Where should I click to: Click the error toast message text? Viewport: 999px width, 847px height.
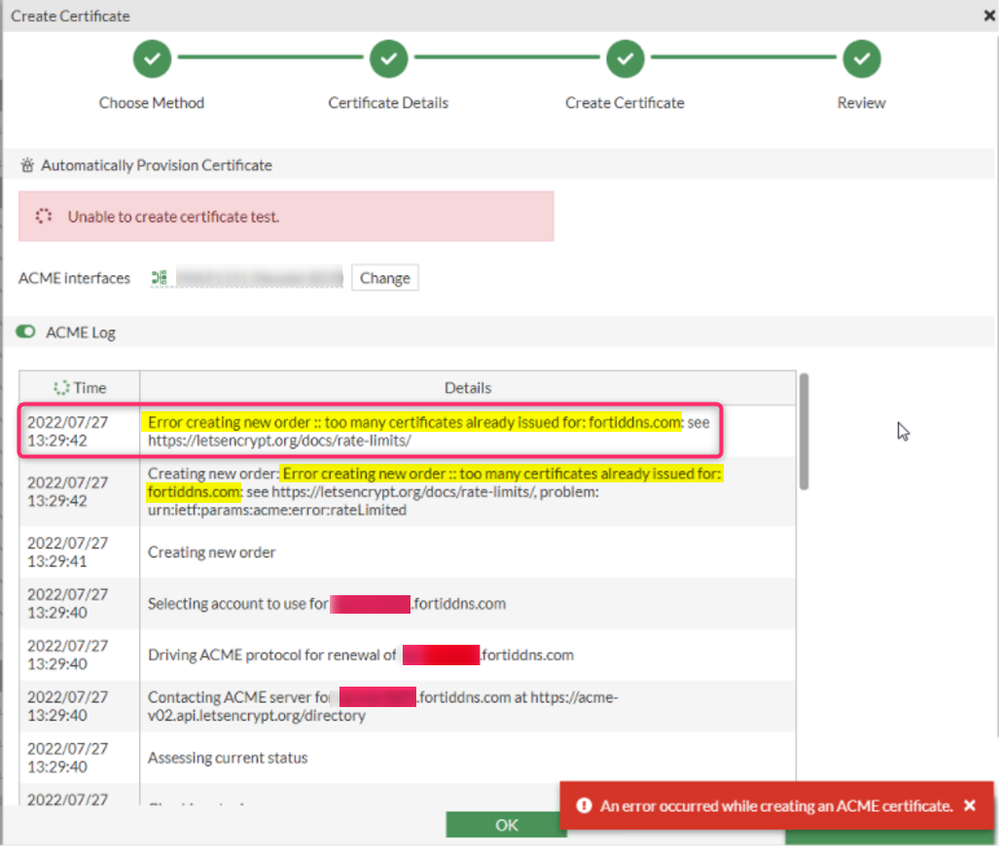point(776,806)
